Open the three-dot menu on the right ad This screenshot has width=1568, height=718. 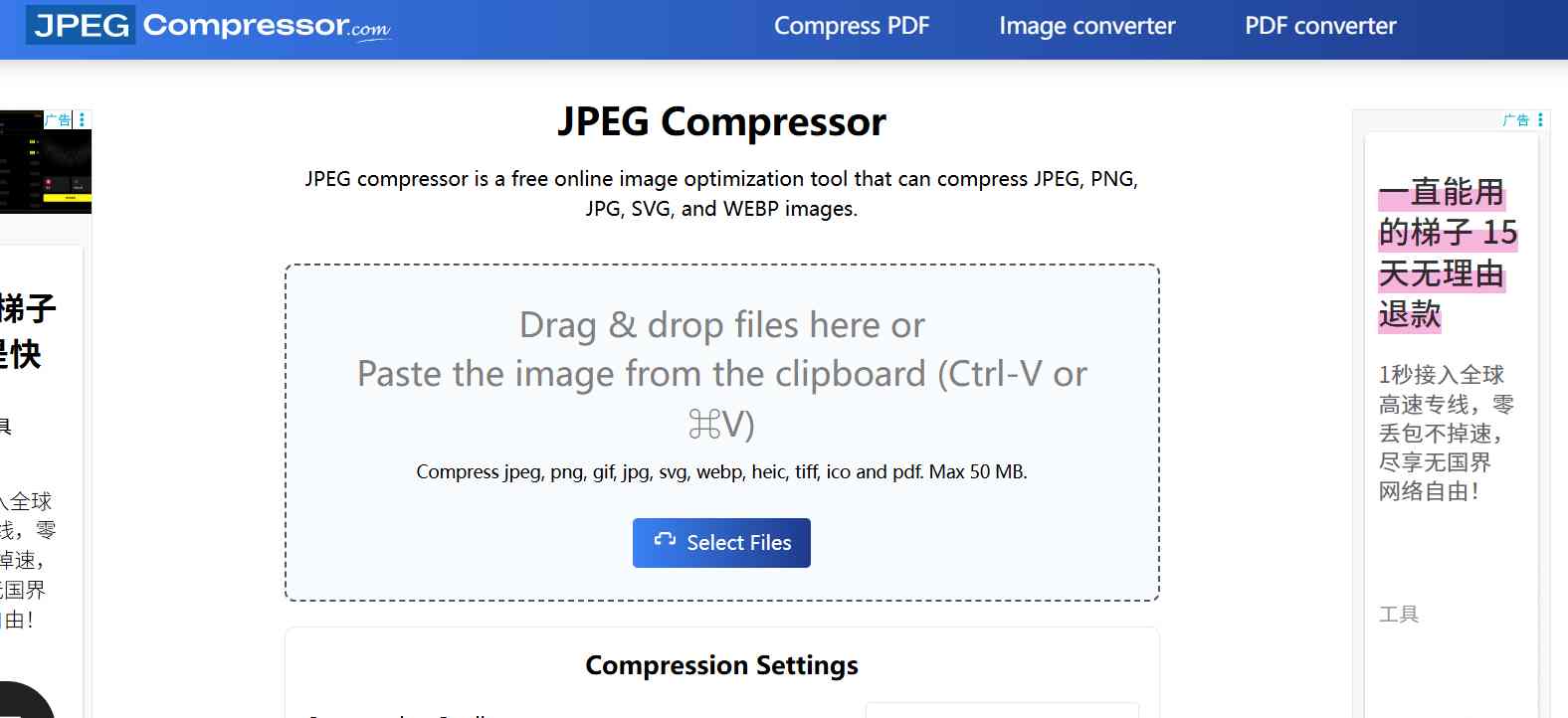click(x=1539, y=120)
